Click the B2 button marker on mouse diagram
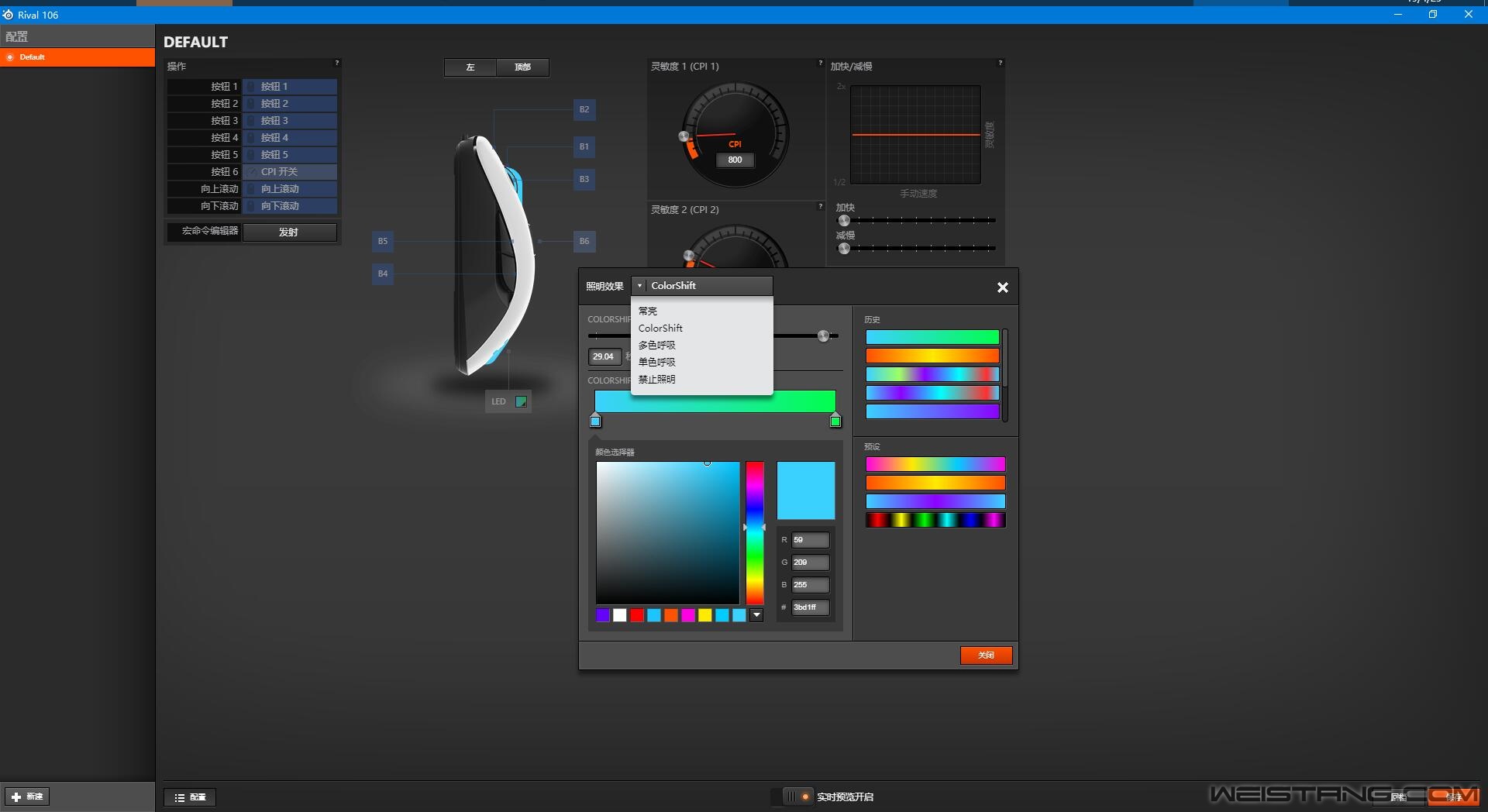The height and width of the screenshot is (812, 1488). 584,109
